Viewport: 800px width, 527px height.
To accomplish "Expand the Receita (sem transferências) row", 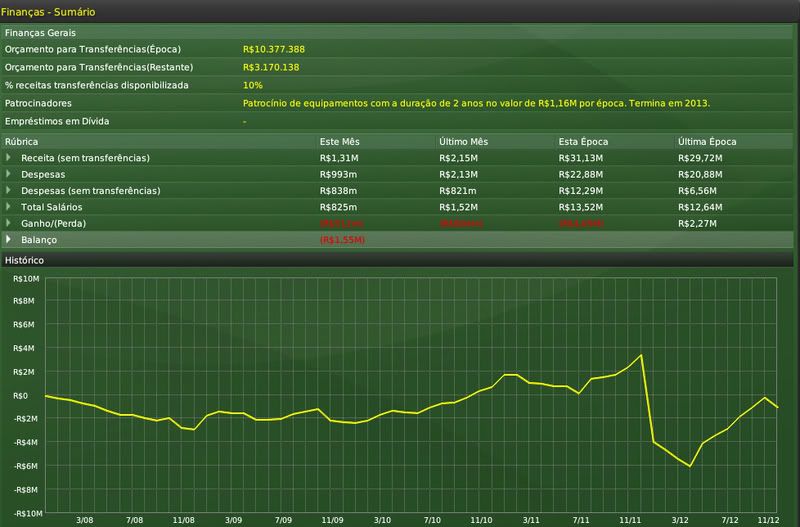I will [9, 158].
